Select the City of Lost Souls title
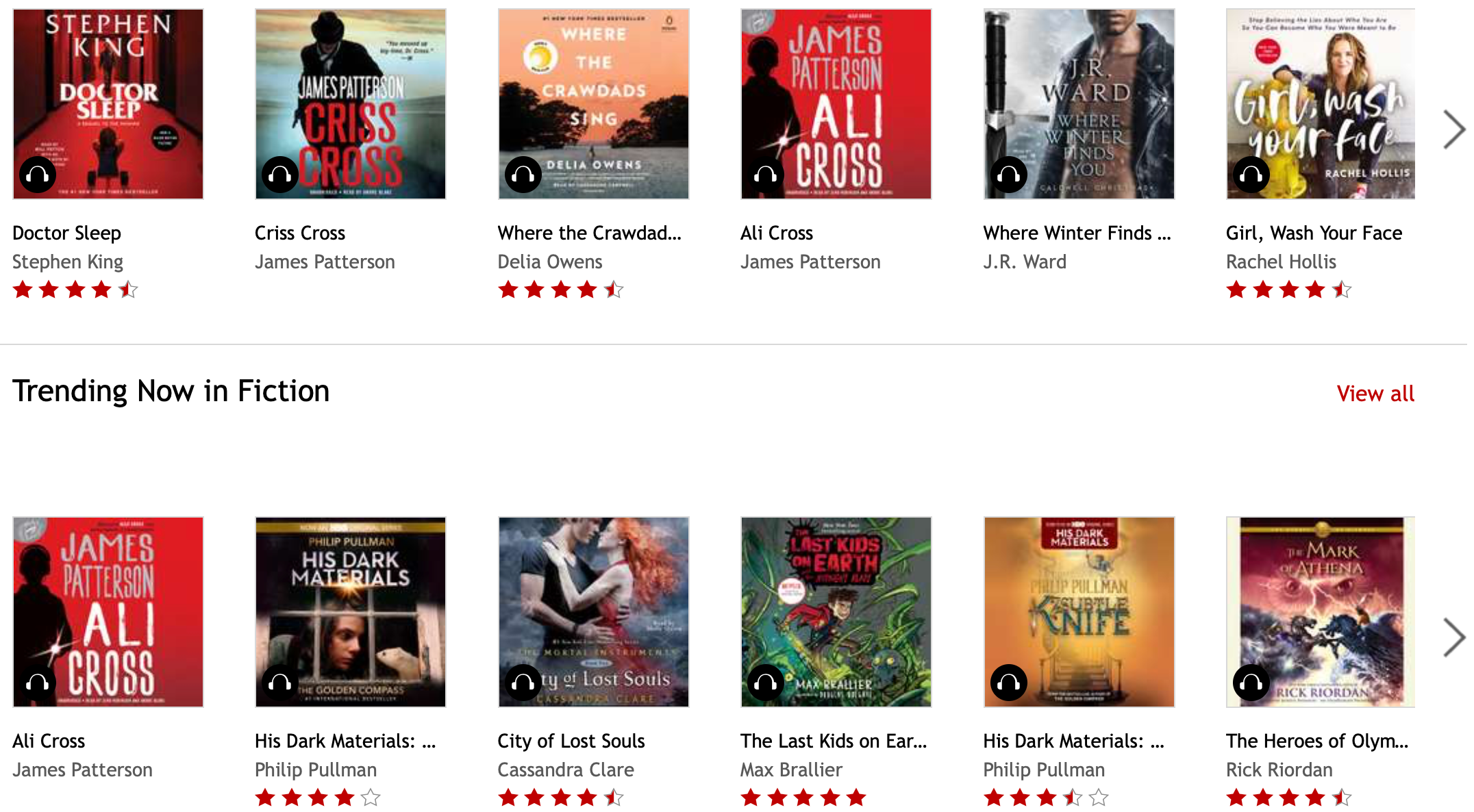 (x=571, y=741)
